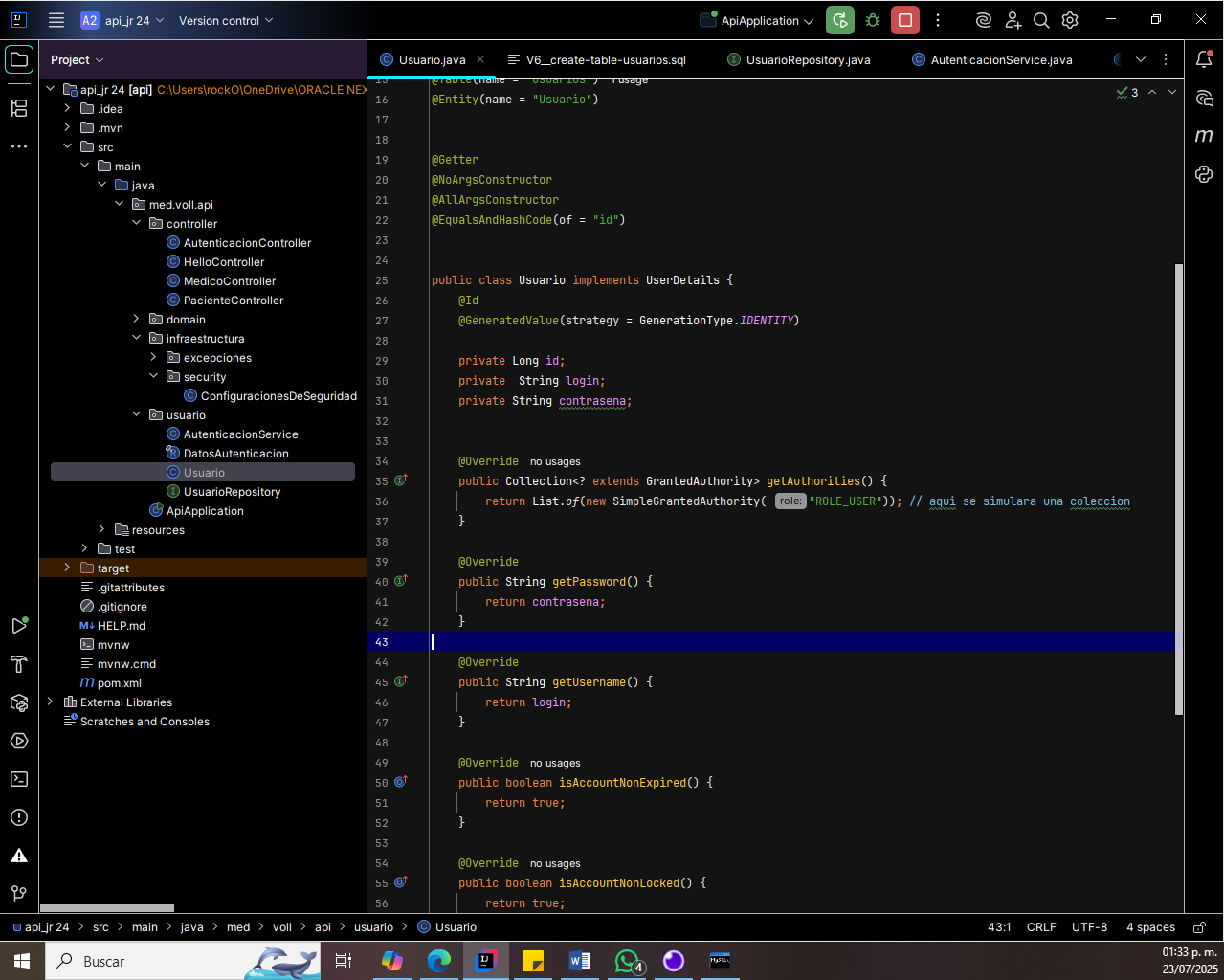Open the Build hammer tool window
Viewport: 1224px width, 980px height.
click(x=19, y=664)
